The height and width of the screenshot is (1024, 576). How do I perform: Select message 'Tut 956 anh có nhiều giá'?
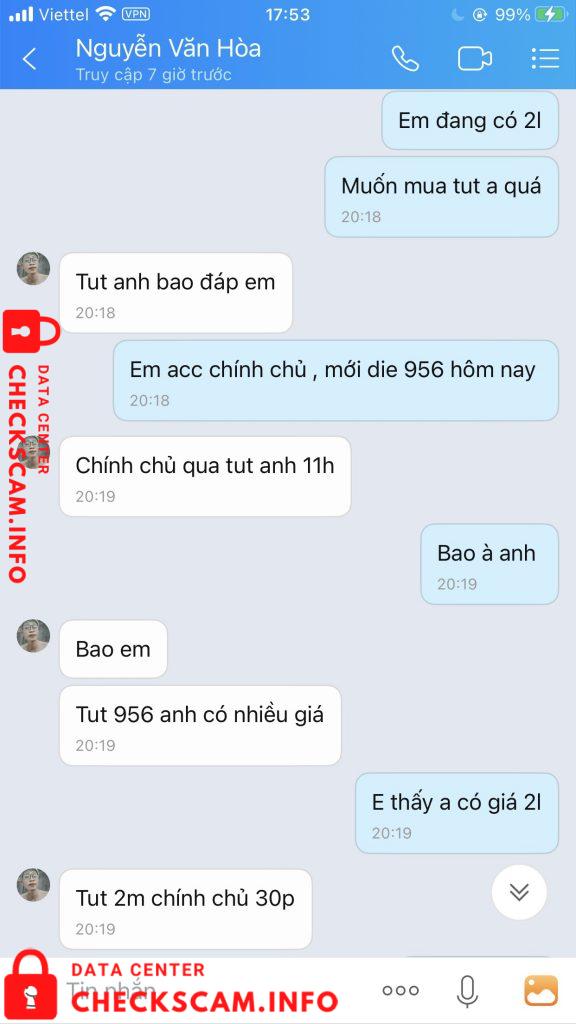[x=200, y=726]
